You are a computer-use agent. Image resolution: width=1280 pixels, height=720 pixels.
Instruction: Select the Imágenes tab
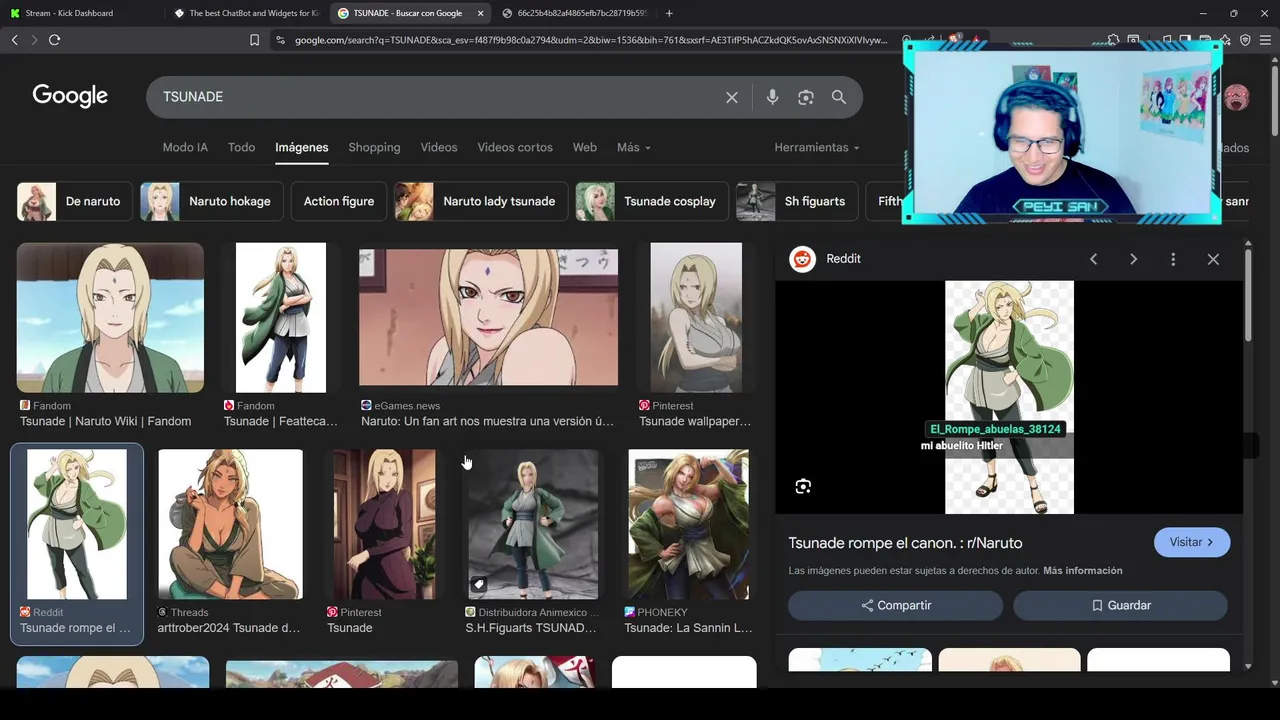pyautogui.click(x=301, y=147)
